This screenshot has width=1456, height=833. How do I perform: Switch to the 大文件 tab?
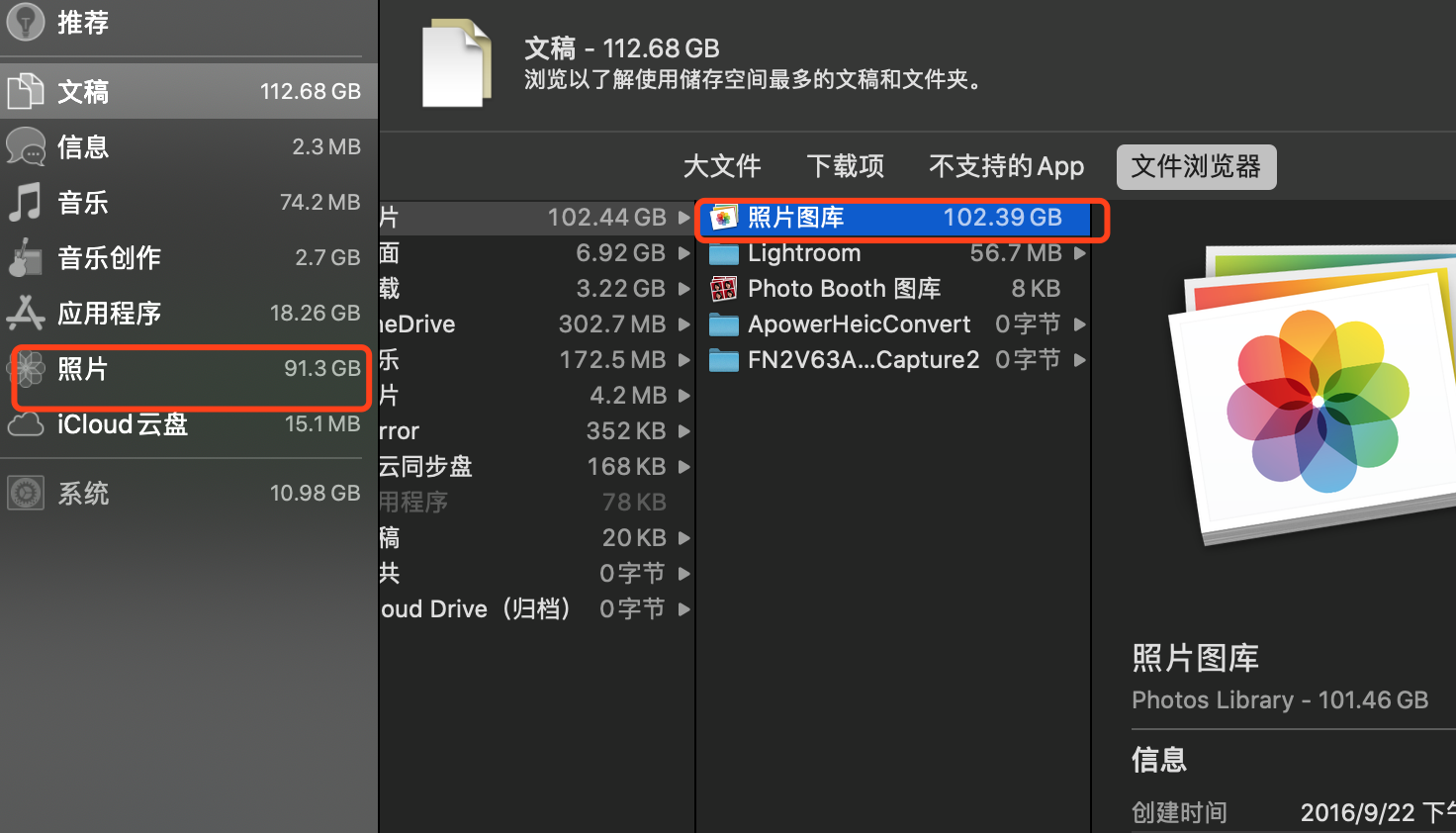click(722, 166)
